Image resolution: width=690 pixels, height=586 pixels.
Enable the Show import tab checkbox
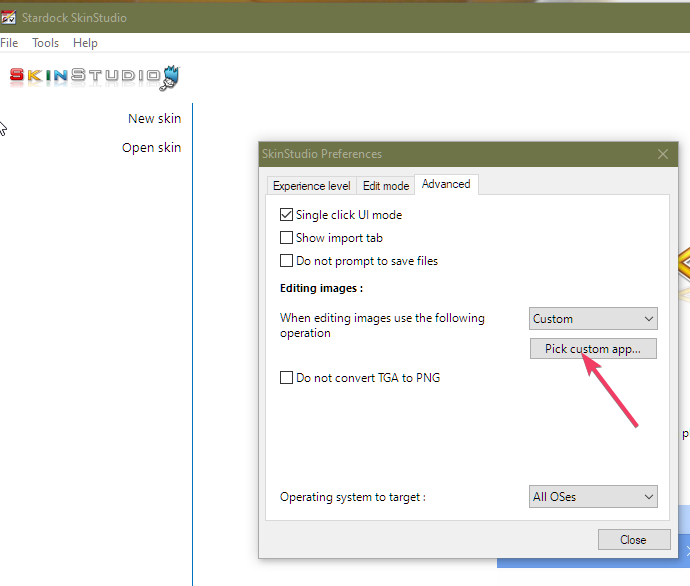(287, 238)
